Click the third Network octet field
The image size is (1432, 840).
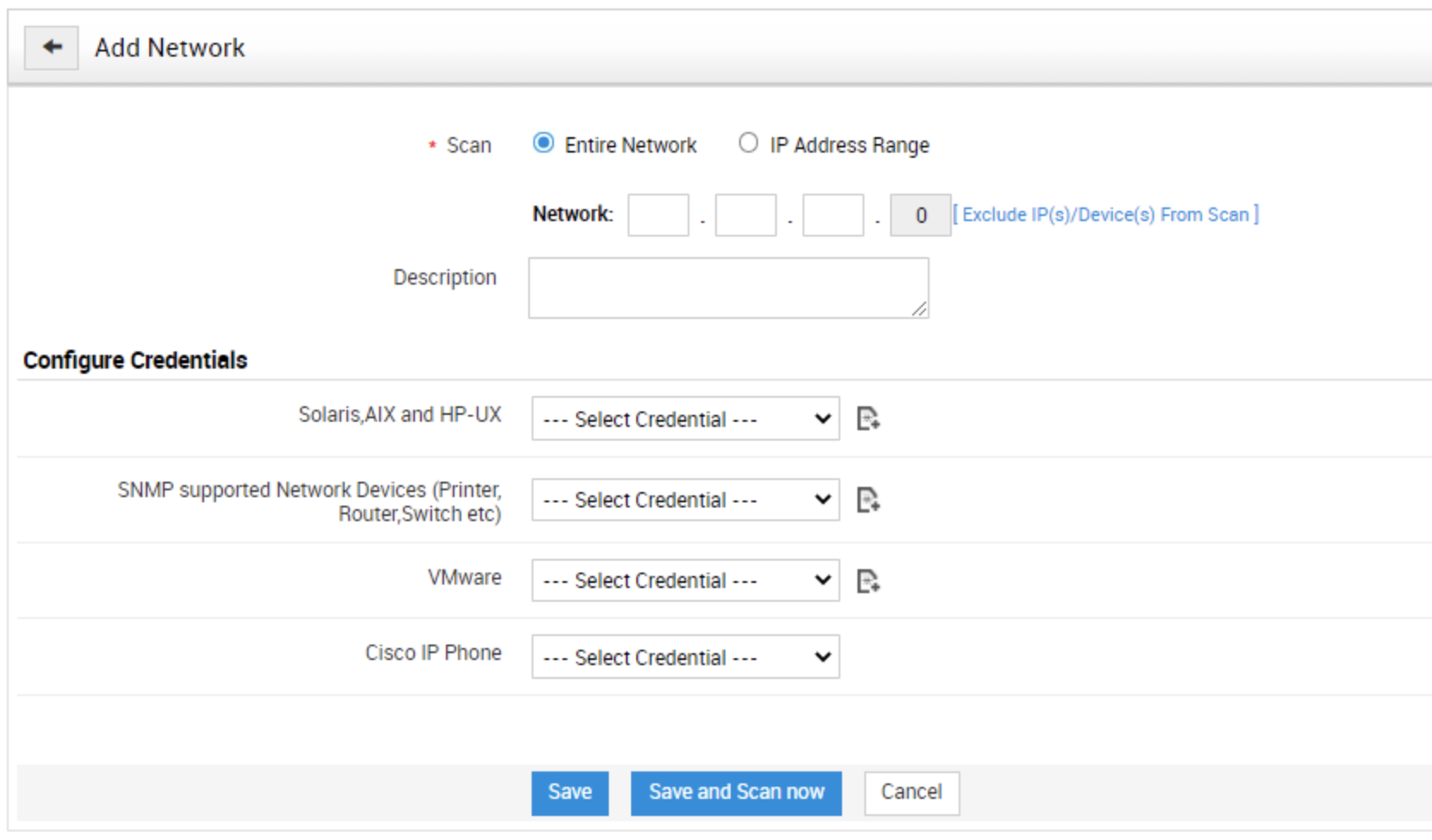[x=832, y=215]
